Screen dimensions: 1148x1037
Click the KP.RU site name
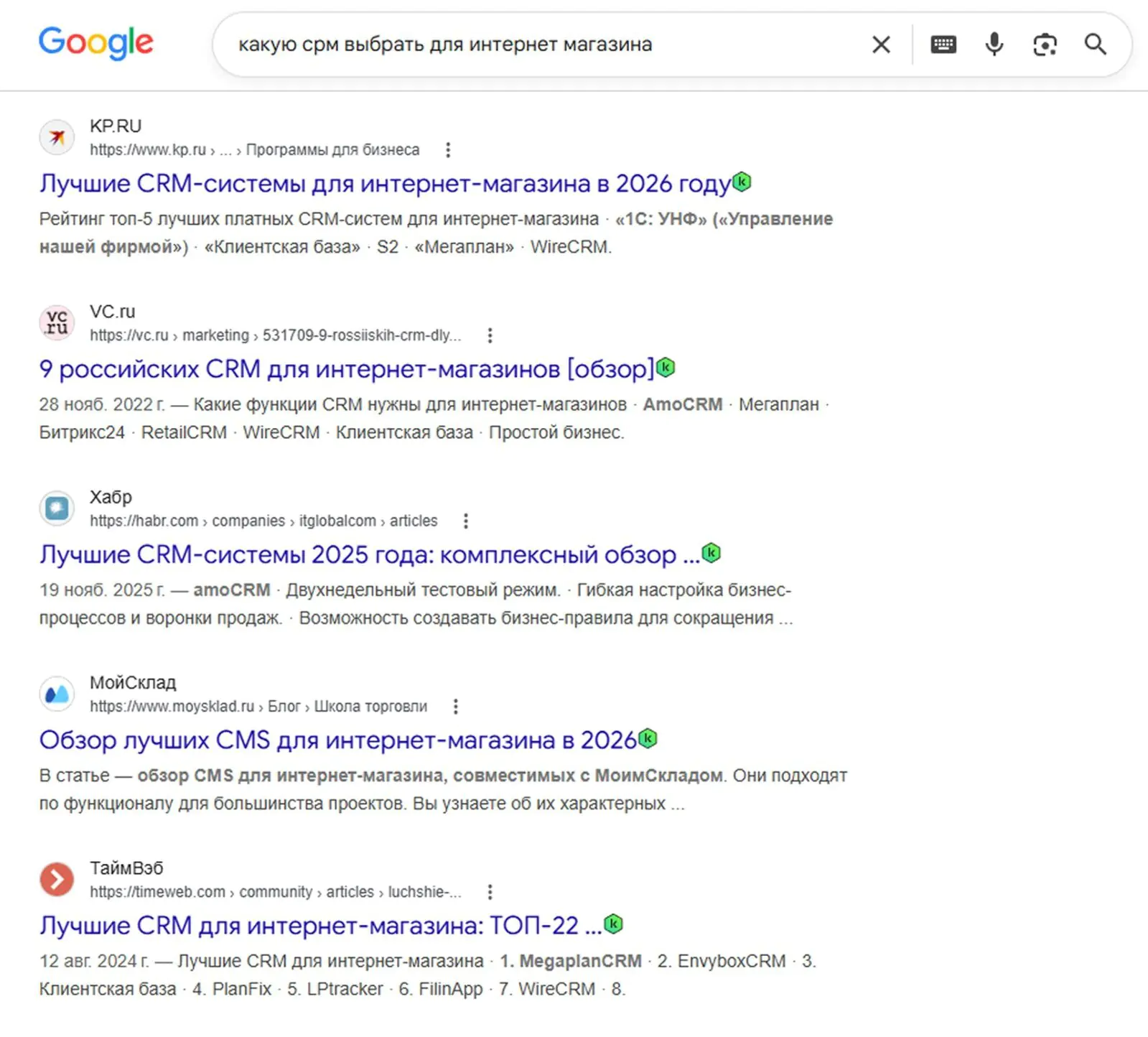tap(116, 126)
